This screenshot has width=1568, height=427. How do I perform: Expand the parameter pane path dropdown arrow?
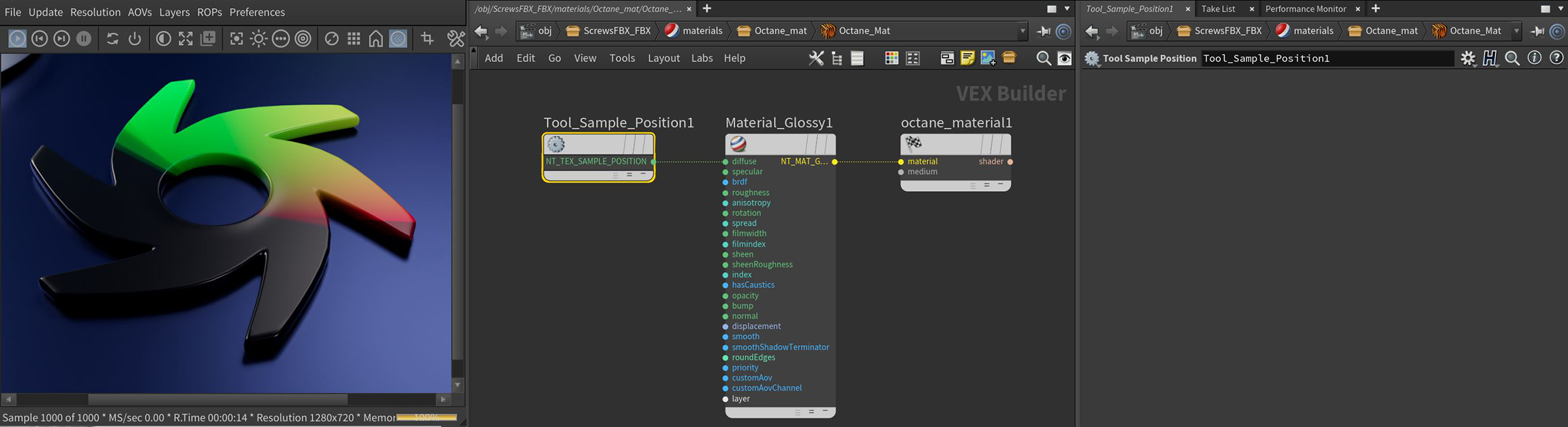pyautogui.click(x=1516, y=31)
